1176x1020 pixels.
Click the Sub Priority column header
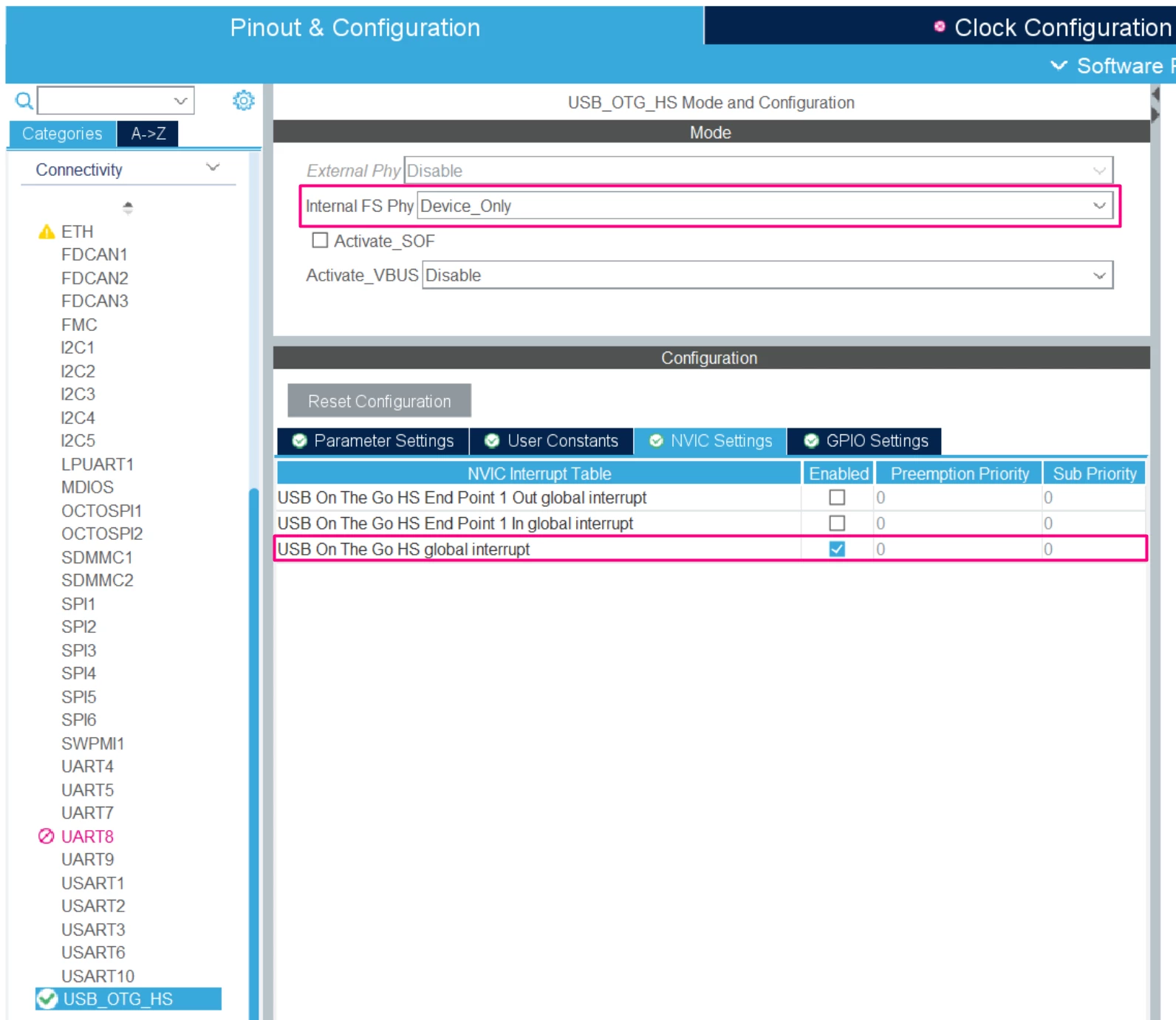click(1094, 473)
